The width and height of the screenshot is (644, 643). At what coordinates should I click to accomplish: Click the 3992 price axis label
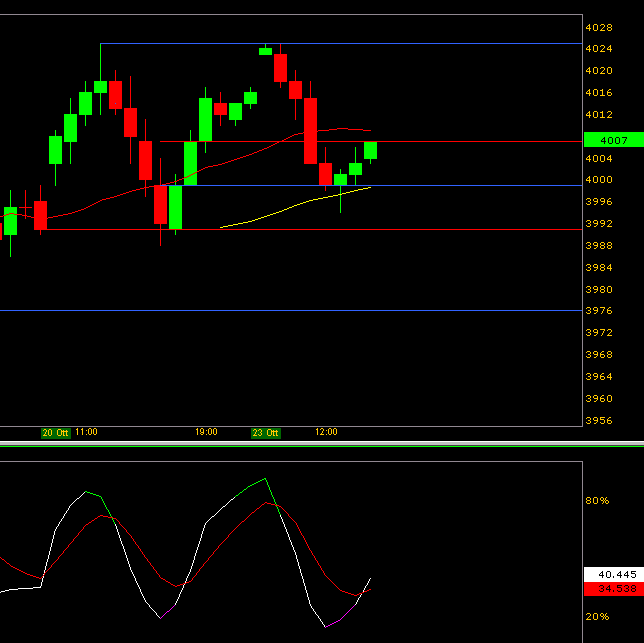coord(598,223)
